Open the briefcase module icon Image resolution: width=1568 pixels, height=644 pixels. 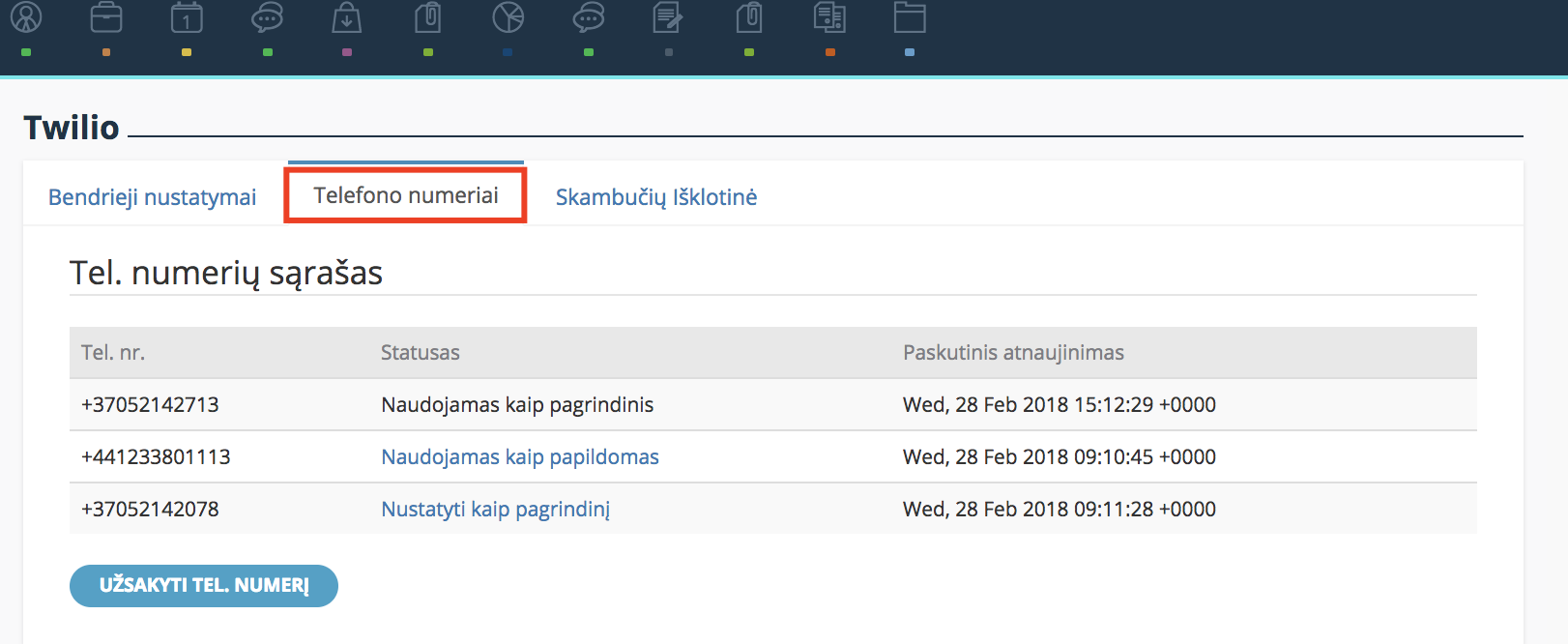[x=106, y=17]
